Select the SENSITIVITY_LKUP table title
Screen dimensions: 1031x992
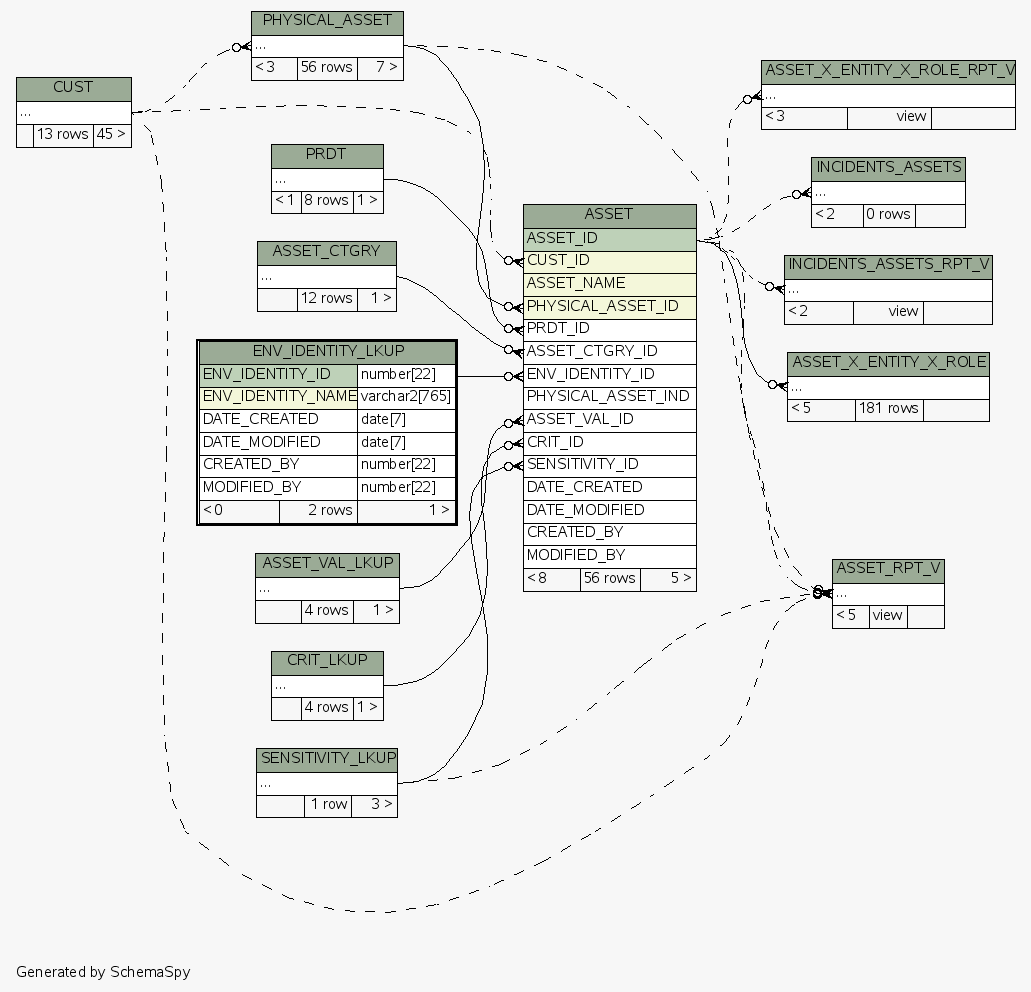(x=328, y=758)
